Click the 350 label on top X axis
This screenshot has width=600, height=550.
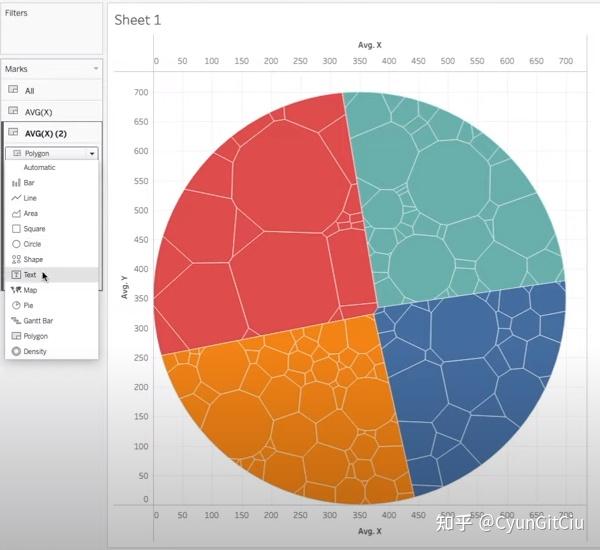point(360,61)
